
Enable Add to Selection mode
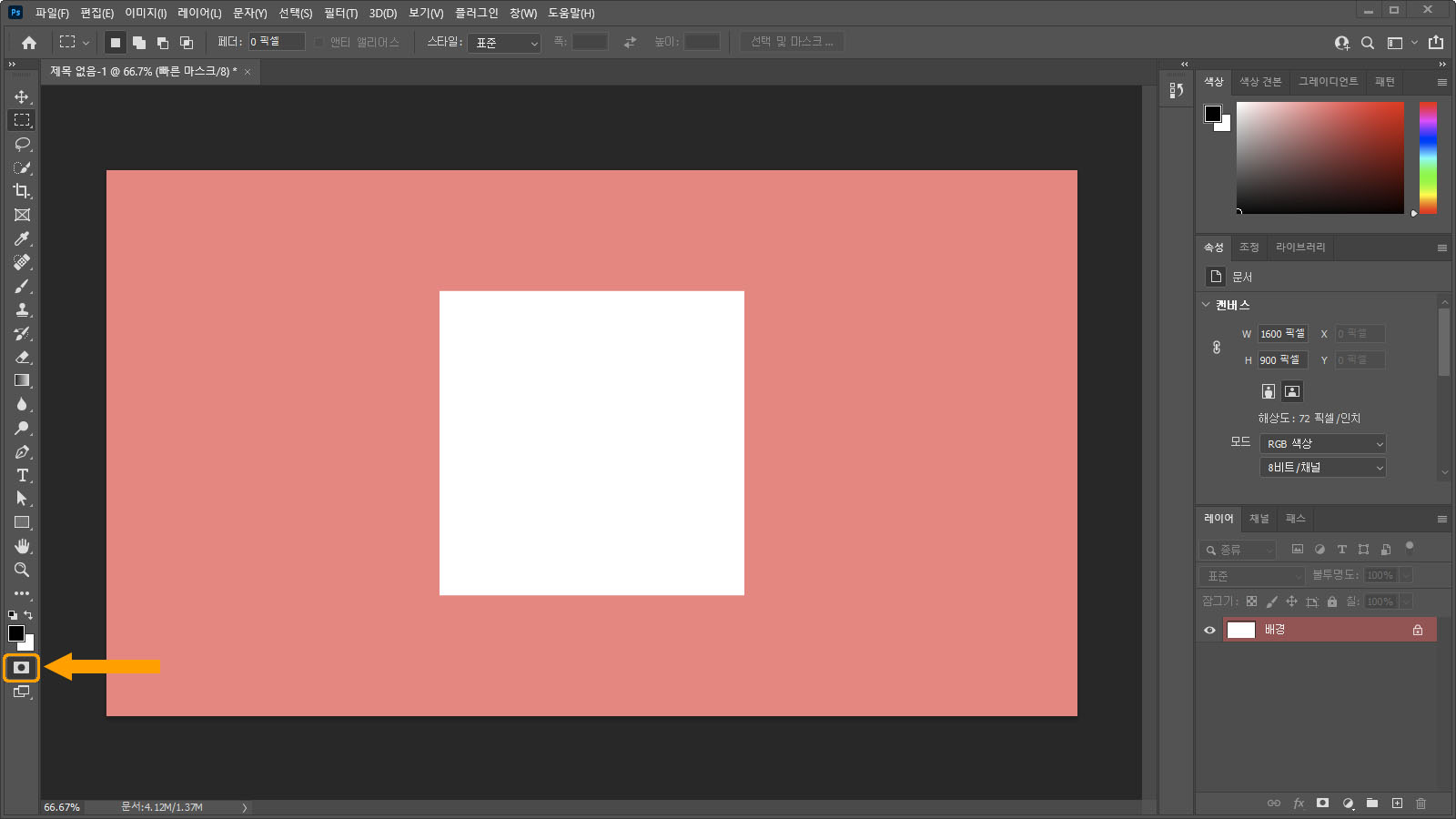pyautogui.click(x=139, y=42)
